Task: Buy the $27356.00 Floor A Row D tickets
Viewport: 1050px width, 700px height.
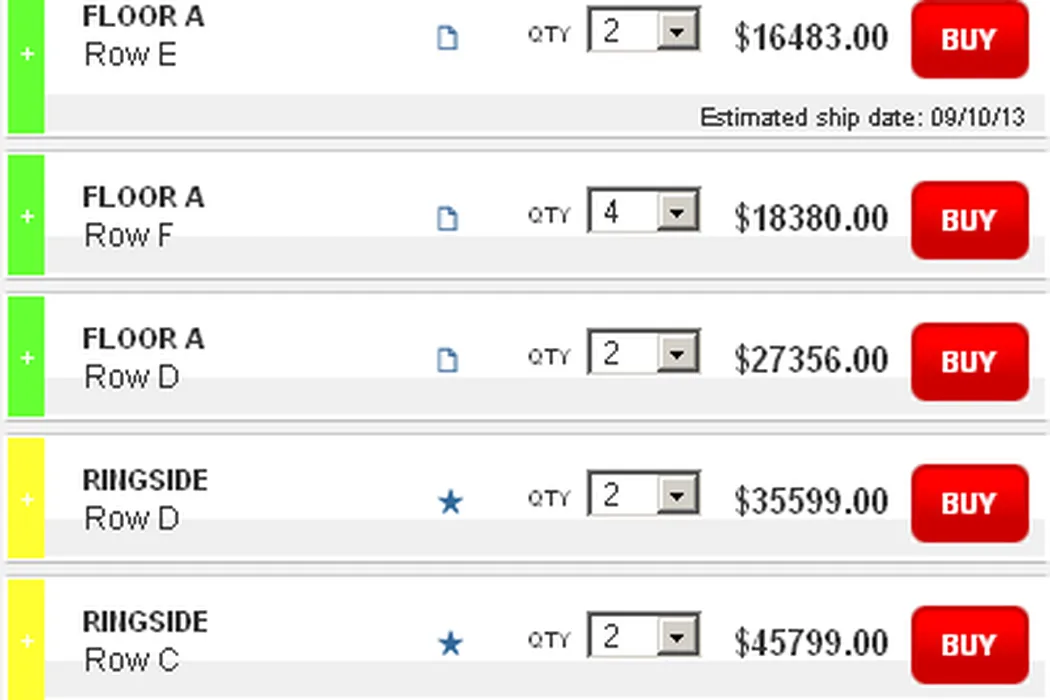Action: click(x=969, y=362)
